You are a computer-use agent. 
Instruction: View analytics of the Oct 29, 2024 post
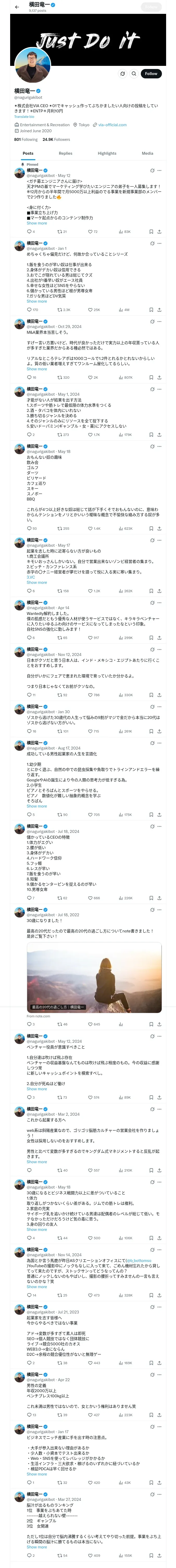[122, 377]
